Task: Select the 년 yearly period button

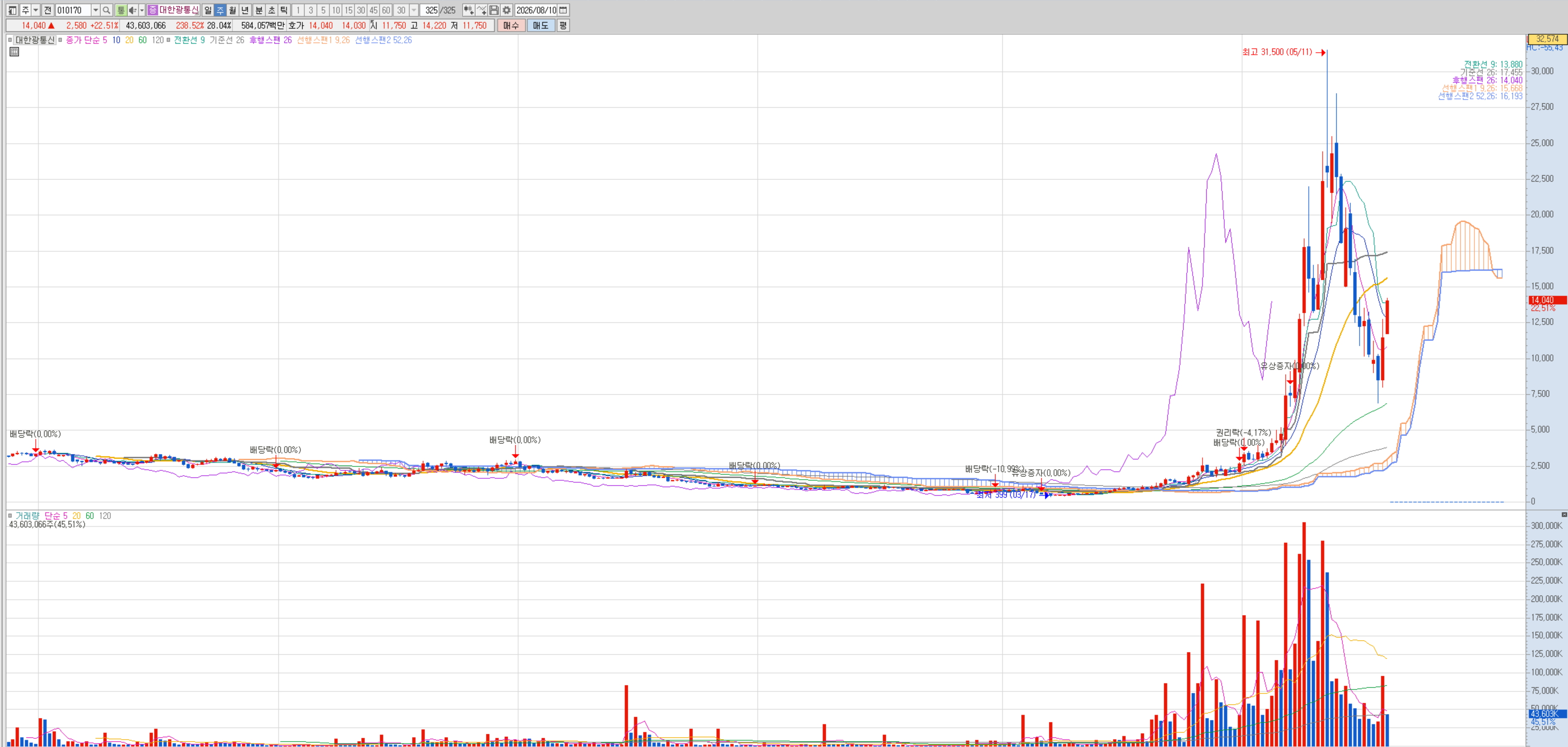Action: [x=245, y=11]
